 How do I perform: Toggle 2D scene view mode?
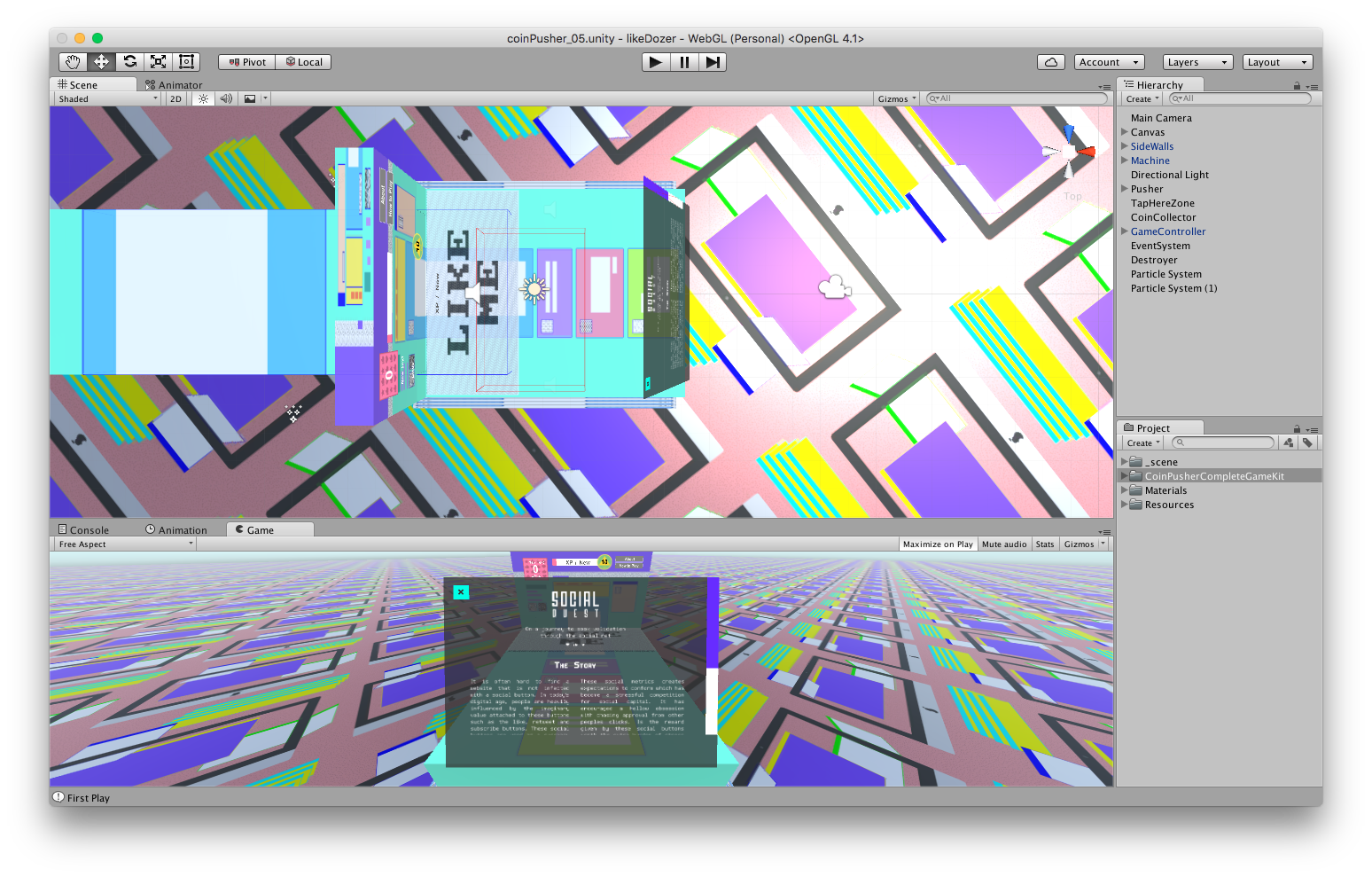click(x=175, y=99)
